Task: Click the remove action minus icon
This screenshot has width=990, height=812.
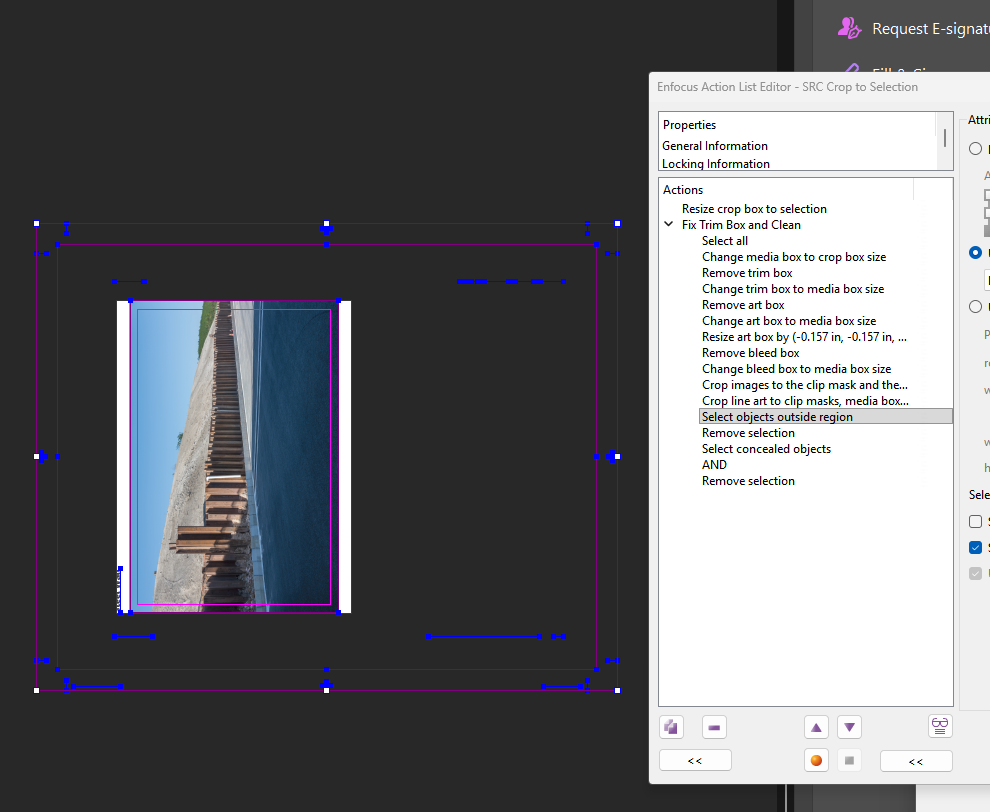Action: 714,727
